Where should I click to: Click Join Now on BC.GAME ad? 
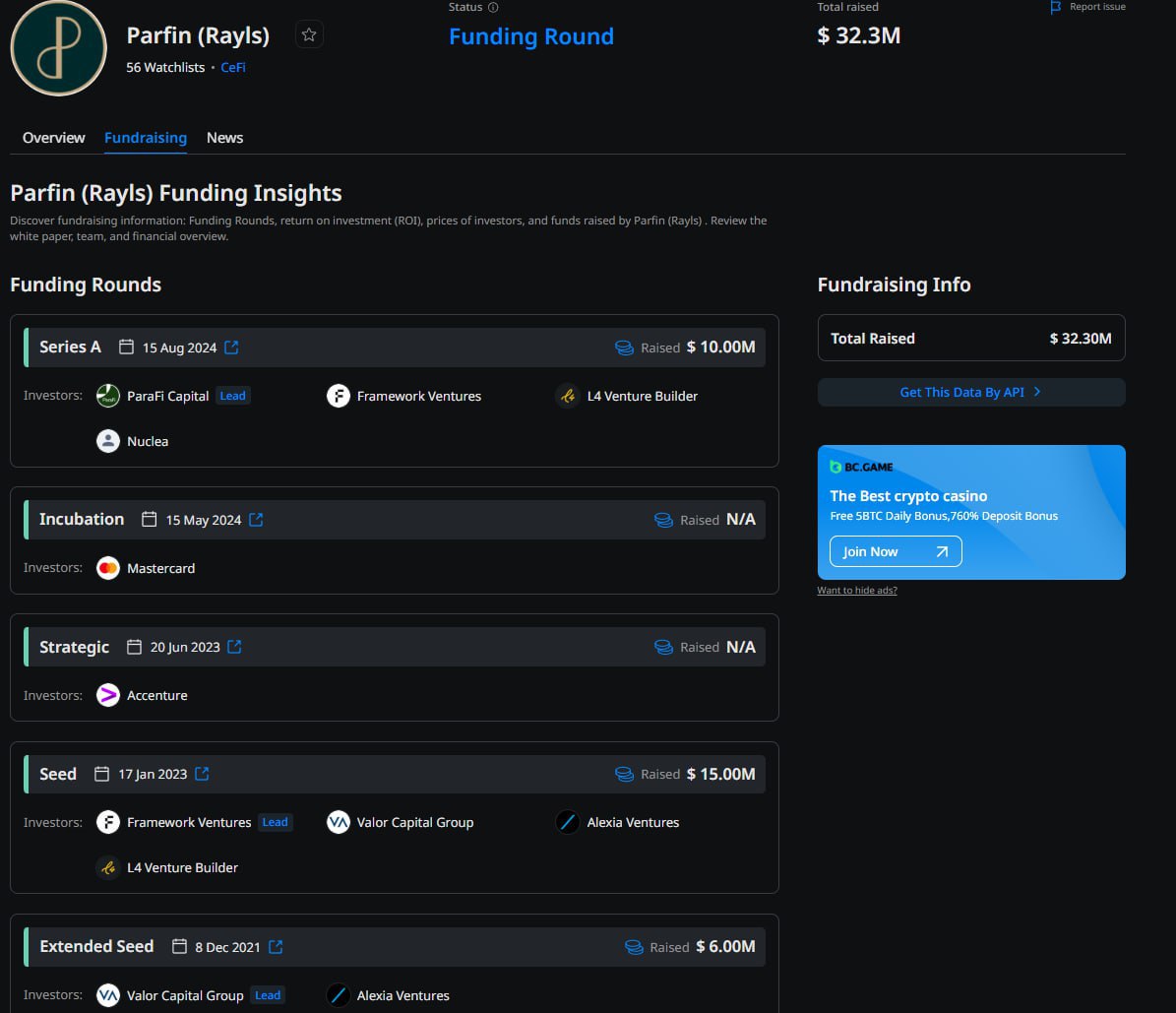pyautogui.click(x=896, y=551)
